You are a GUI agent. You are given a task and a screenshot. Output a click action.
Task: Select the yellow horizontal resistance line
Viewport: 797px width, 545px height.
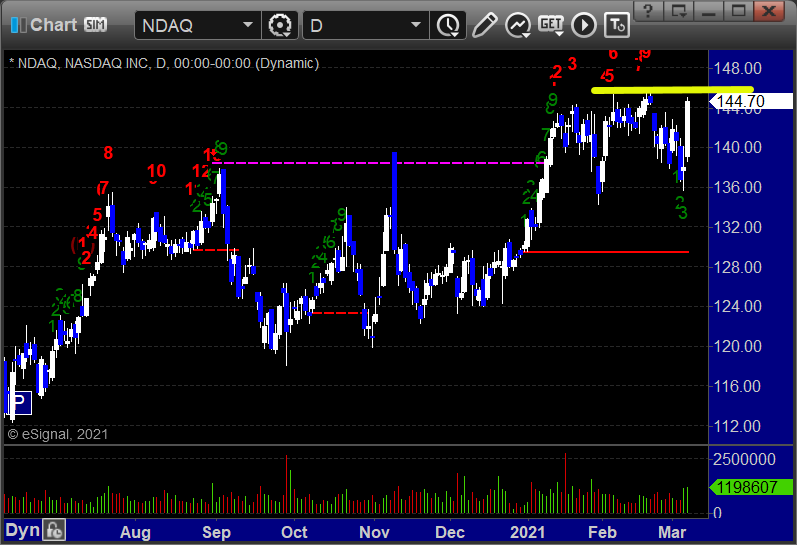pyautogui.click(x=672, y=90)
